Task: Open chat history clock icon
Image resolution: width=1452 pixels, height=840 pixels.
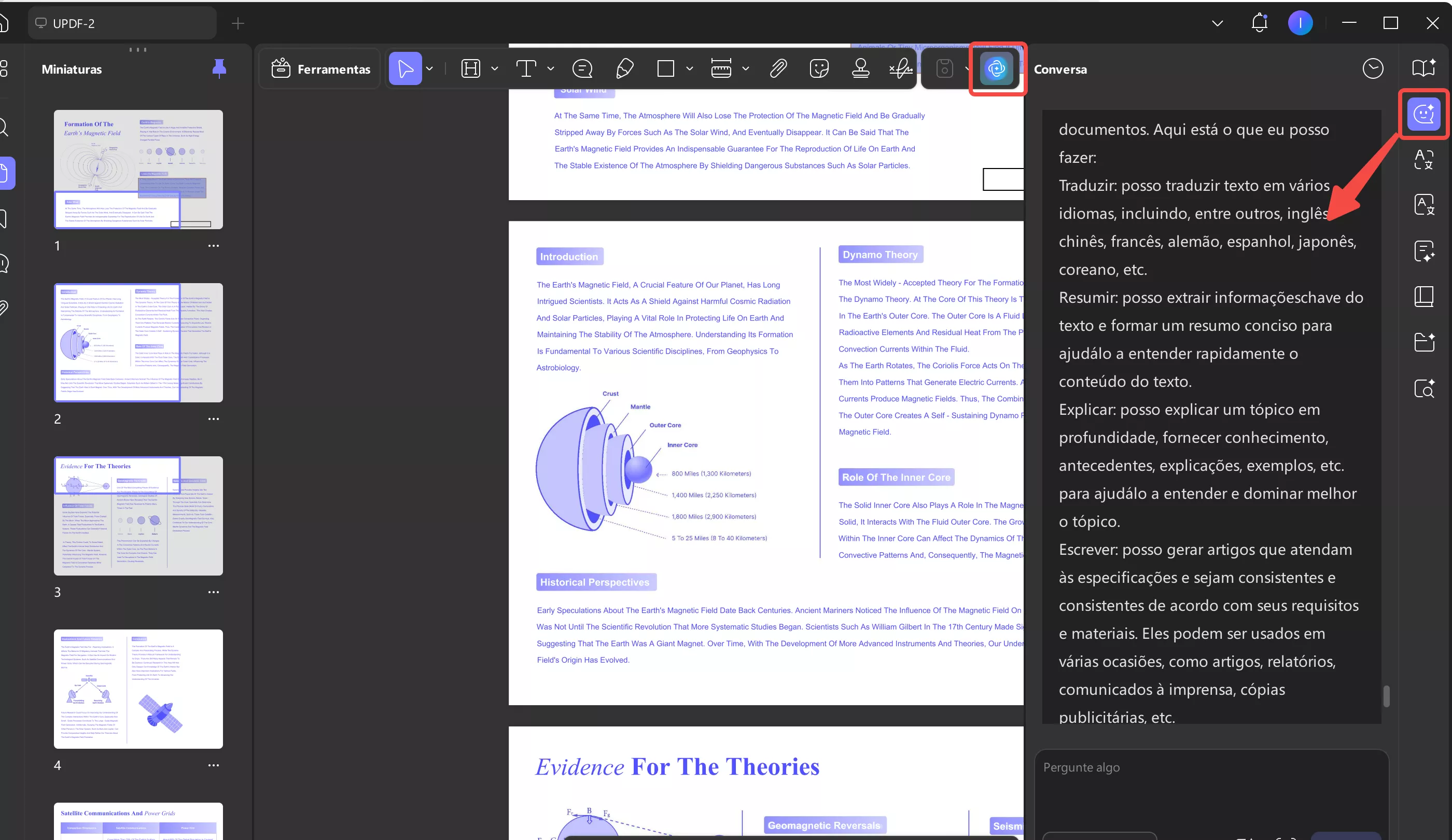Action: click(x=1373, y=69)
